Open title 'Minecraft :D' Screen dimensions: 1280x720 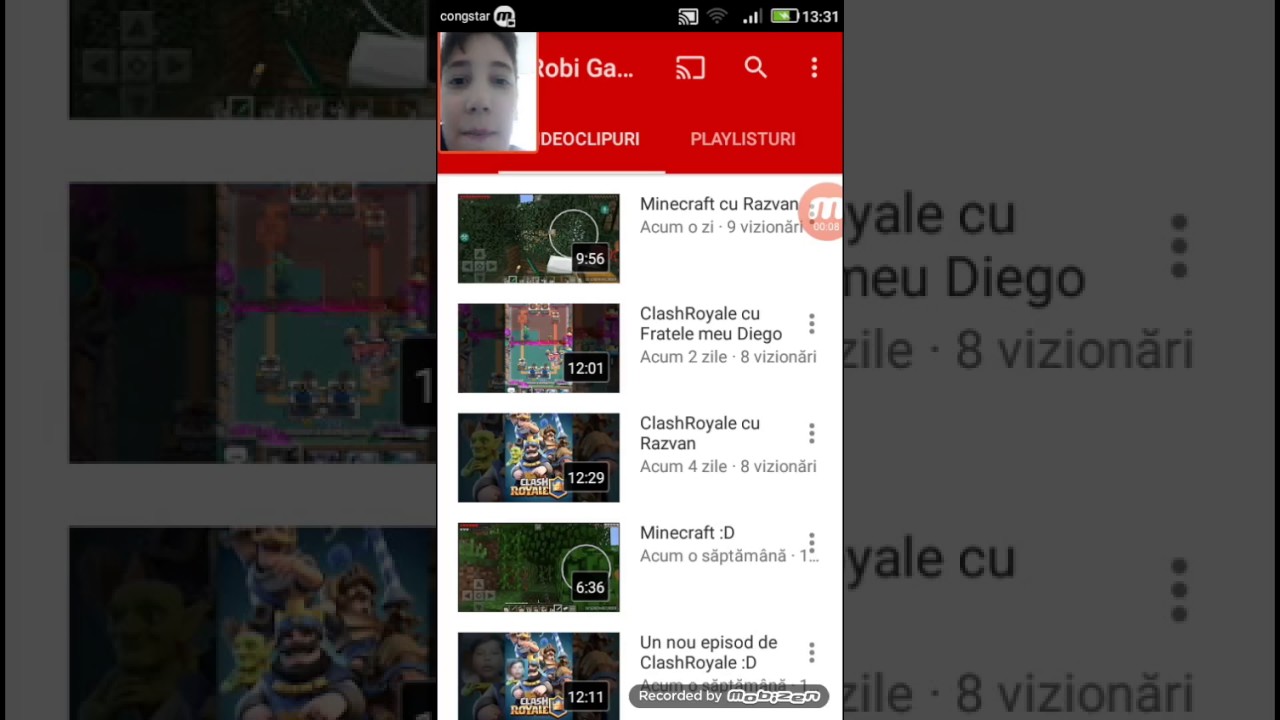pos(687,533)
